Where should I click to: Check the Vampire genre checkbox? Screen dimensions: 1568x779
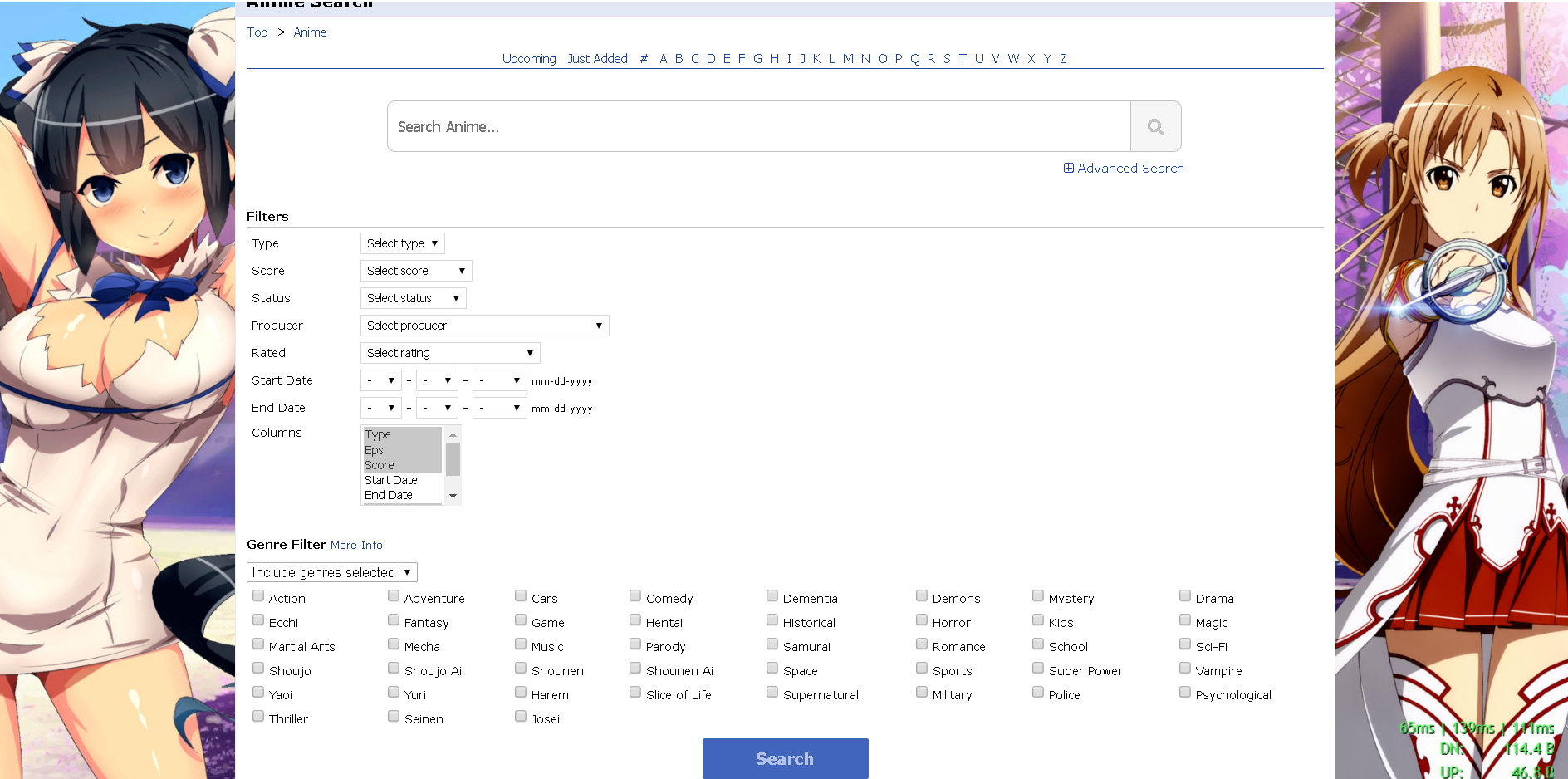click(1185, 669)
